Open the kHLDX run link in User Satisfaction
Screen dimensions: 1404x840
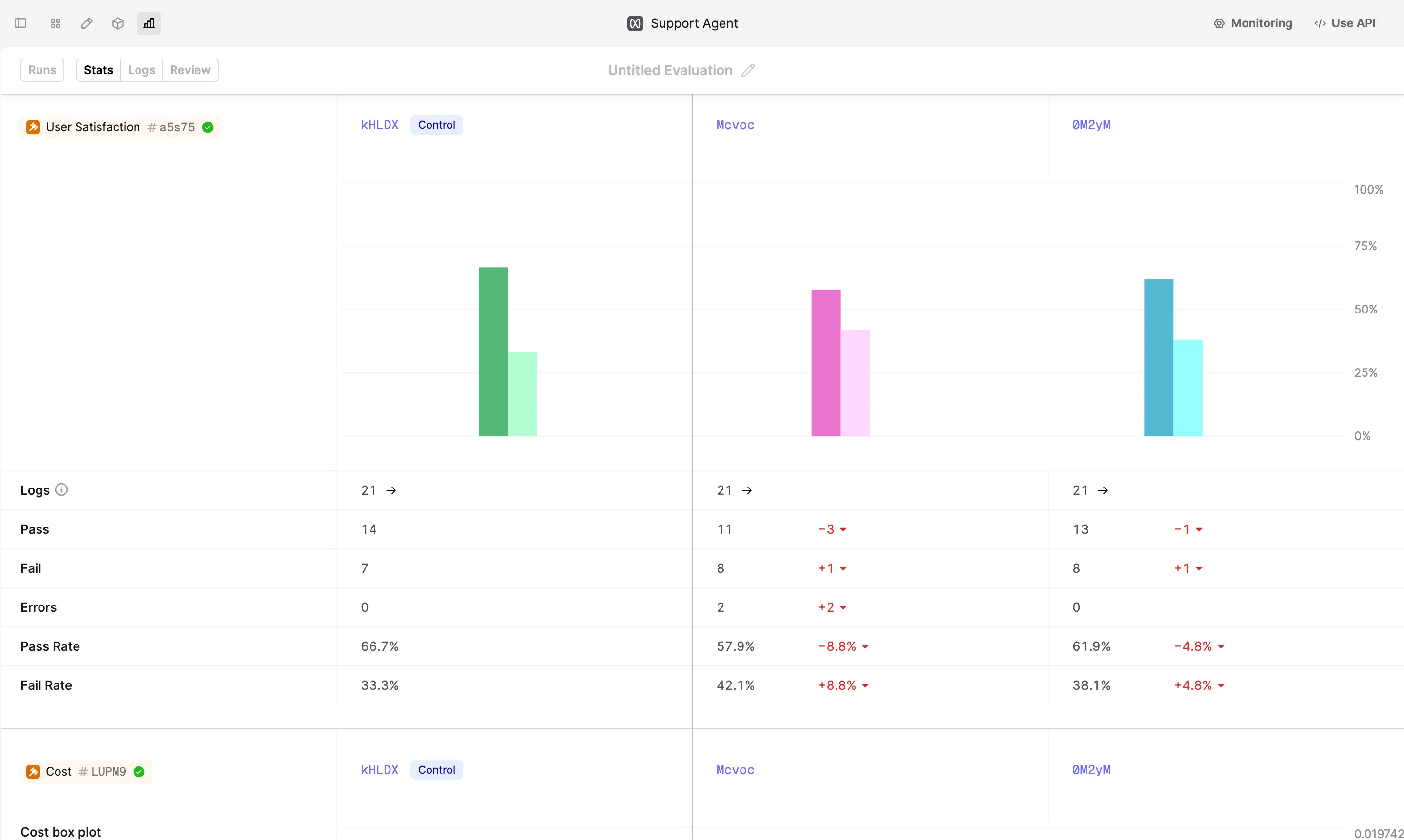380,125
